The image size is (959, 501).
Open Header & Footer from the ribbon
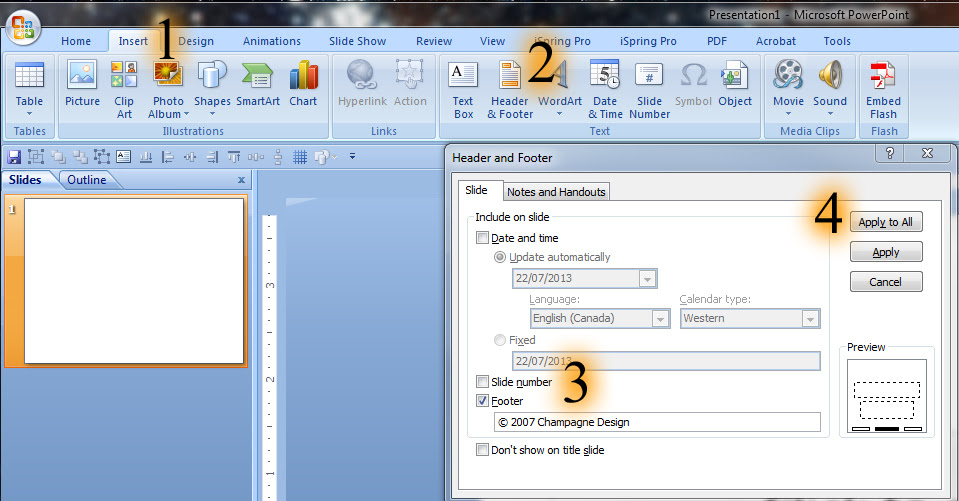[x=510, y=89]
